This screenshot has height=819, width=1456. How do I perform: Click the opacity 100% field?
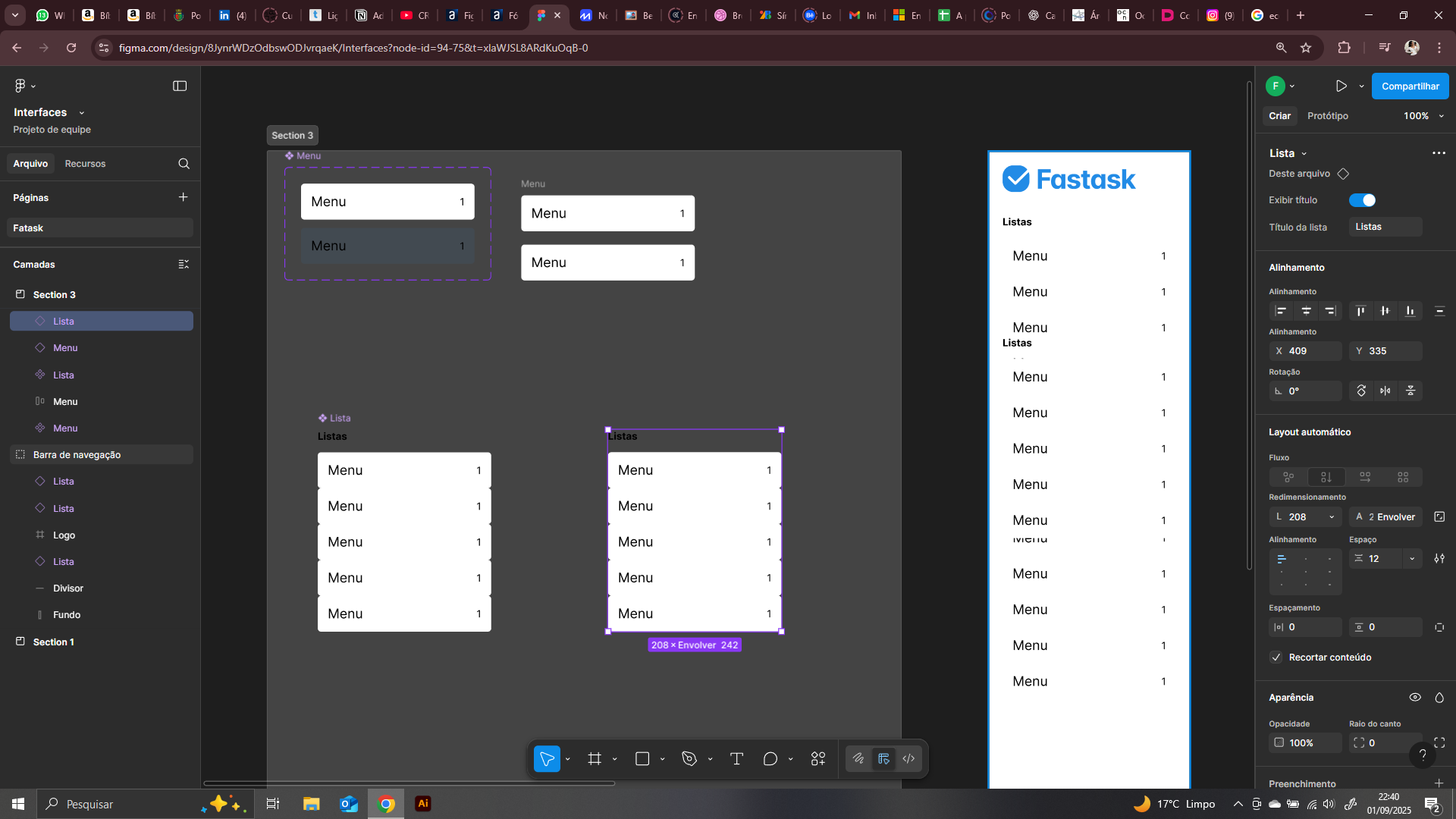[x=1306, y=743]
